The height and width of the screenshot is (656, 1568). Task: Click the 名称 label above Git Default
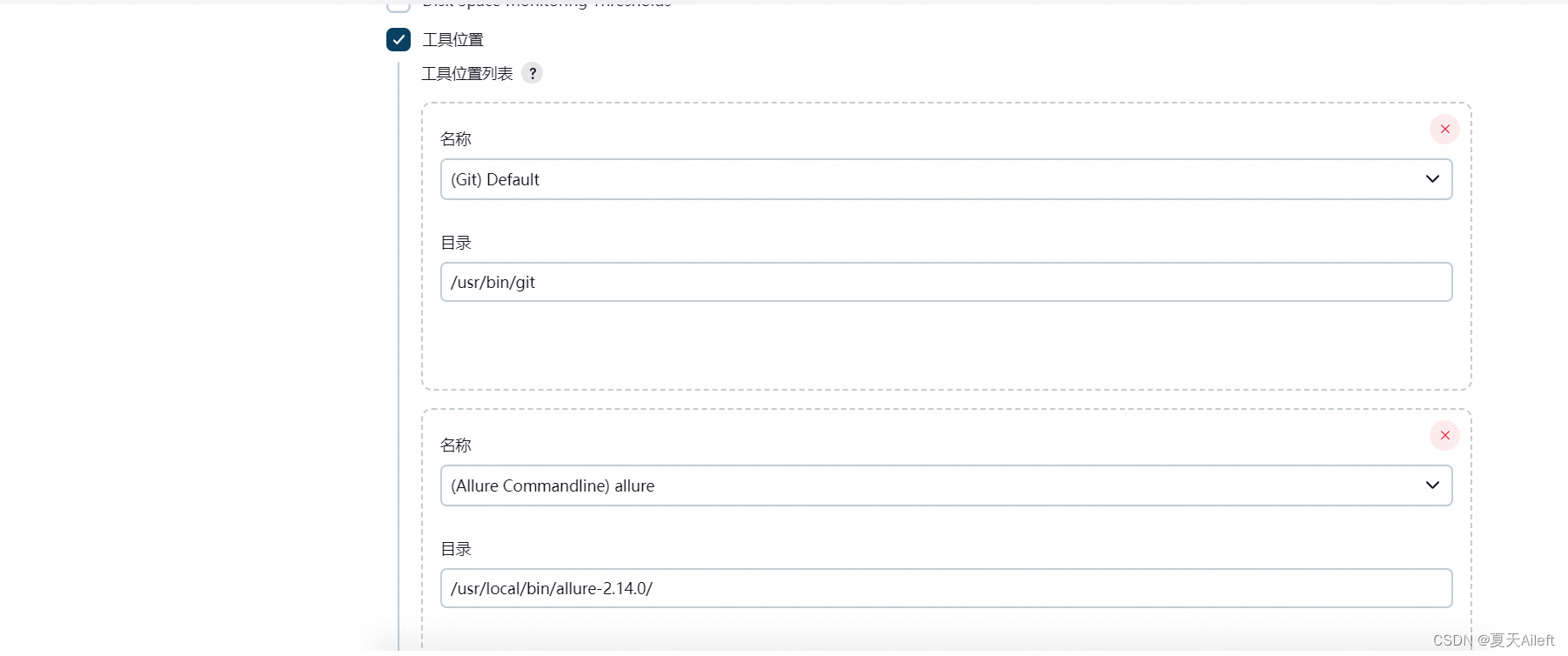coord(456,139)
